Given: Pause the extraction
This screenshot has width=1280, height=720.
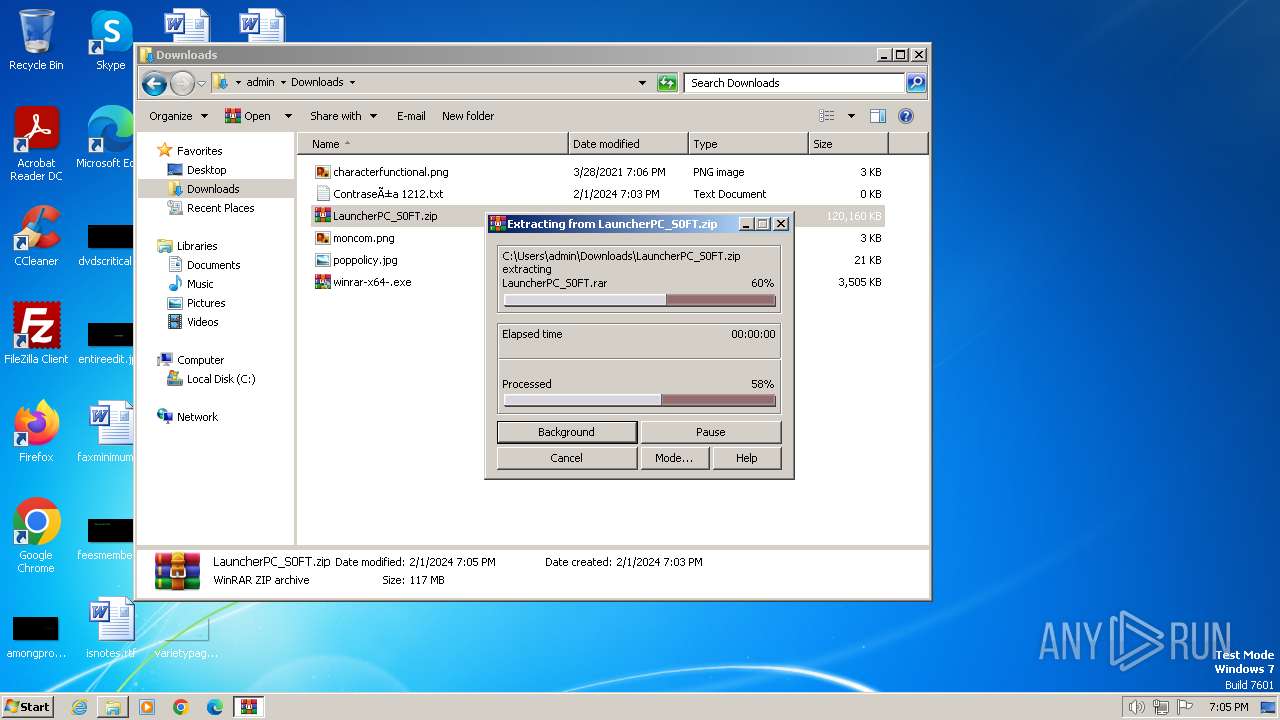Looking at the screenshot, I should pyautogui.click(x=710, y=432).
